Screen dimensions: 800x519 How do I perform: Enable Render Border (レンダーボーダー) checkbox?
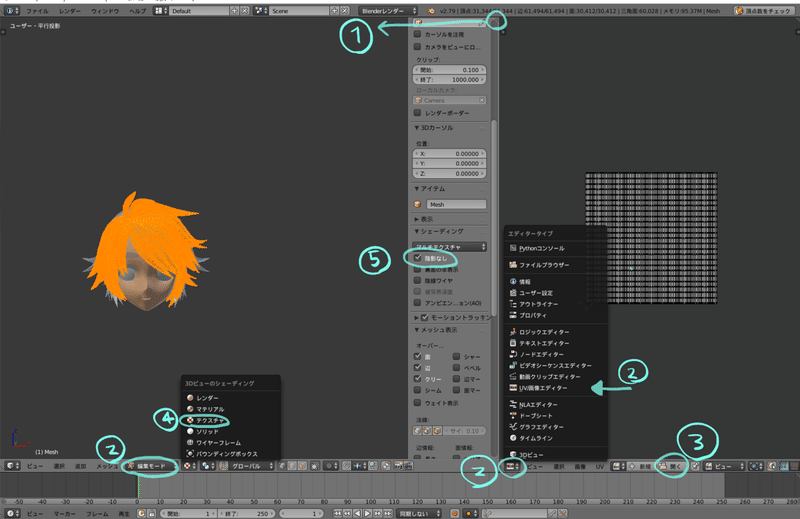418,113
